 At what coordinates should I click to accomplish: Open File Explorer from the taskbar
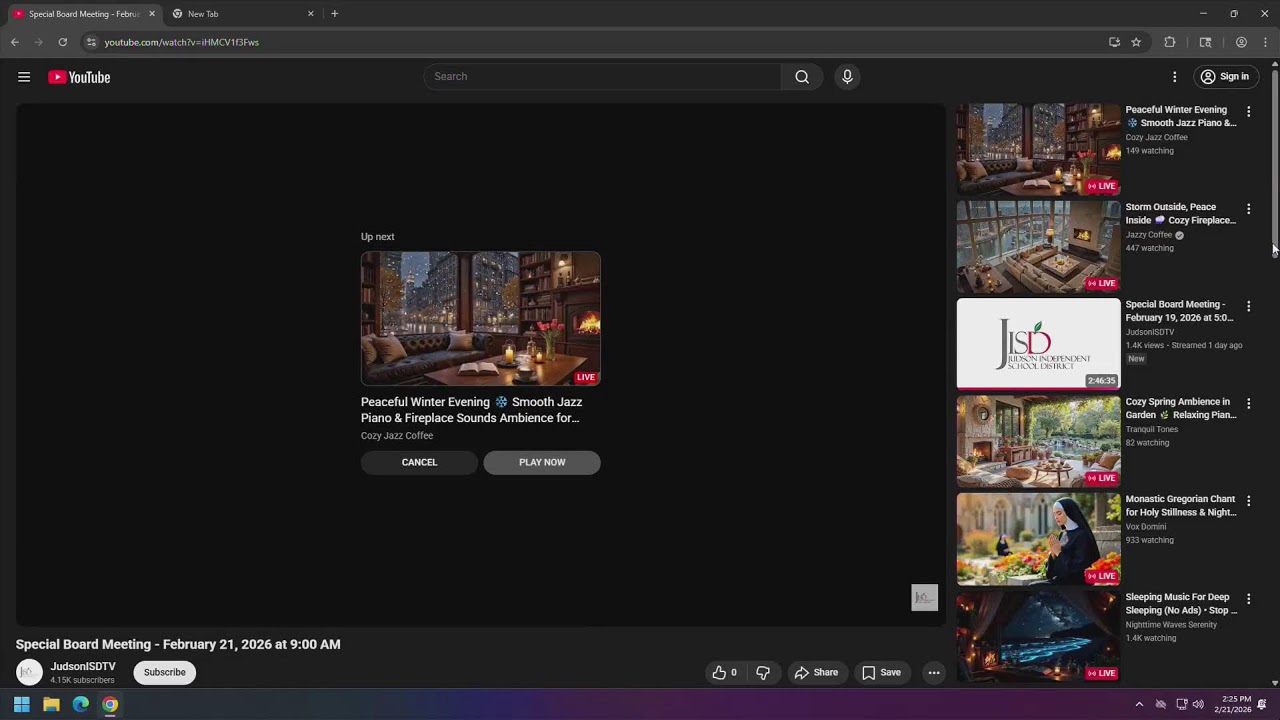click(x=51, y=704)
